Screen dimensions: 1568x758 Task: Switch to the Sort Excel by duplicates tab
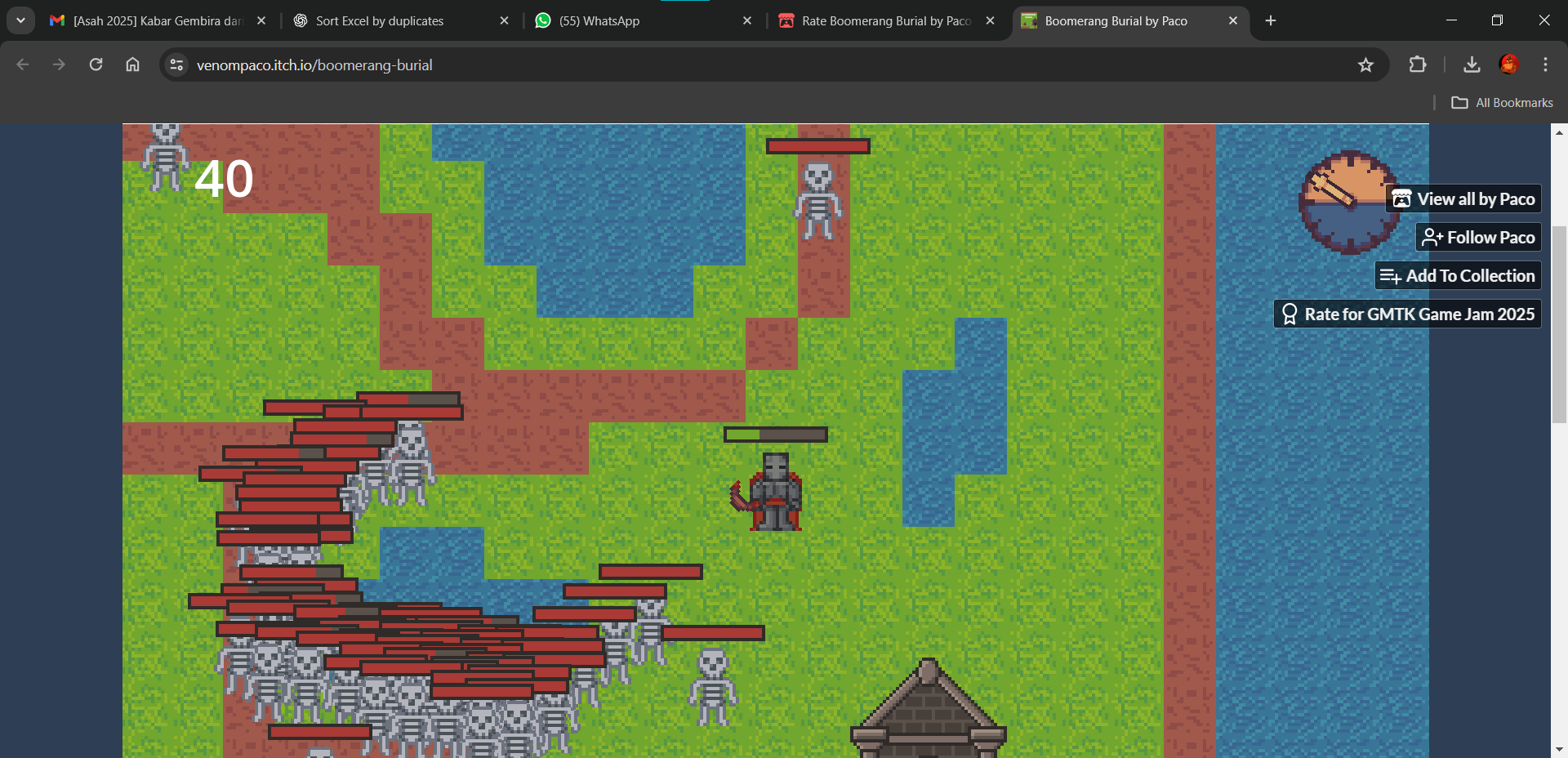400,20
